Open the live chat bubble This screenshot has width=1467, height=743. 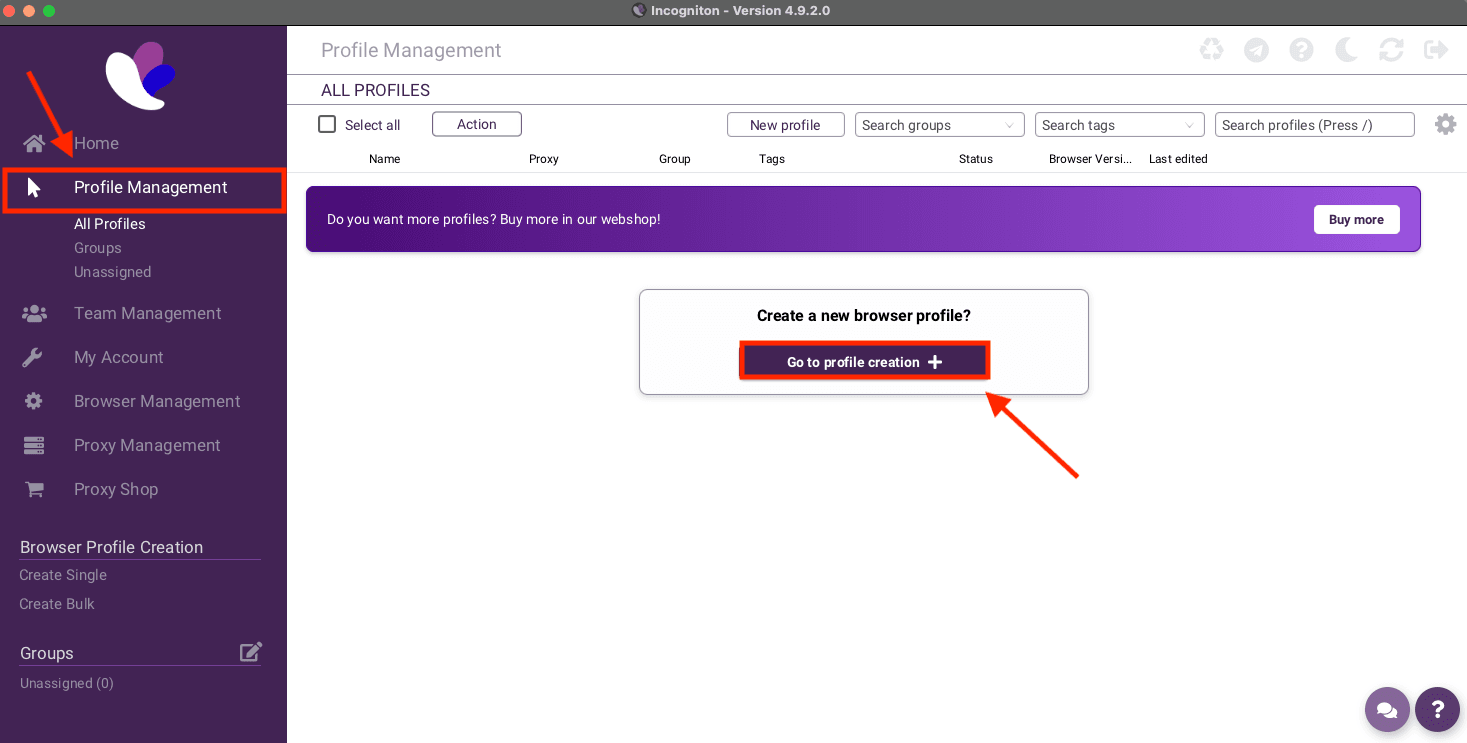[1387, 710]
